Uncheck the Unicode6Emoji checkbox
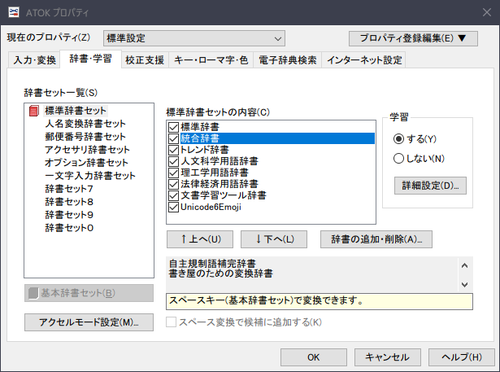This screenshot has height=372, width=500. (x=173, y=207)
